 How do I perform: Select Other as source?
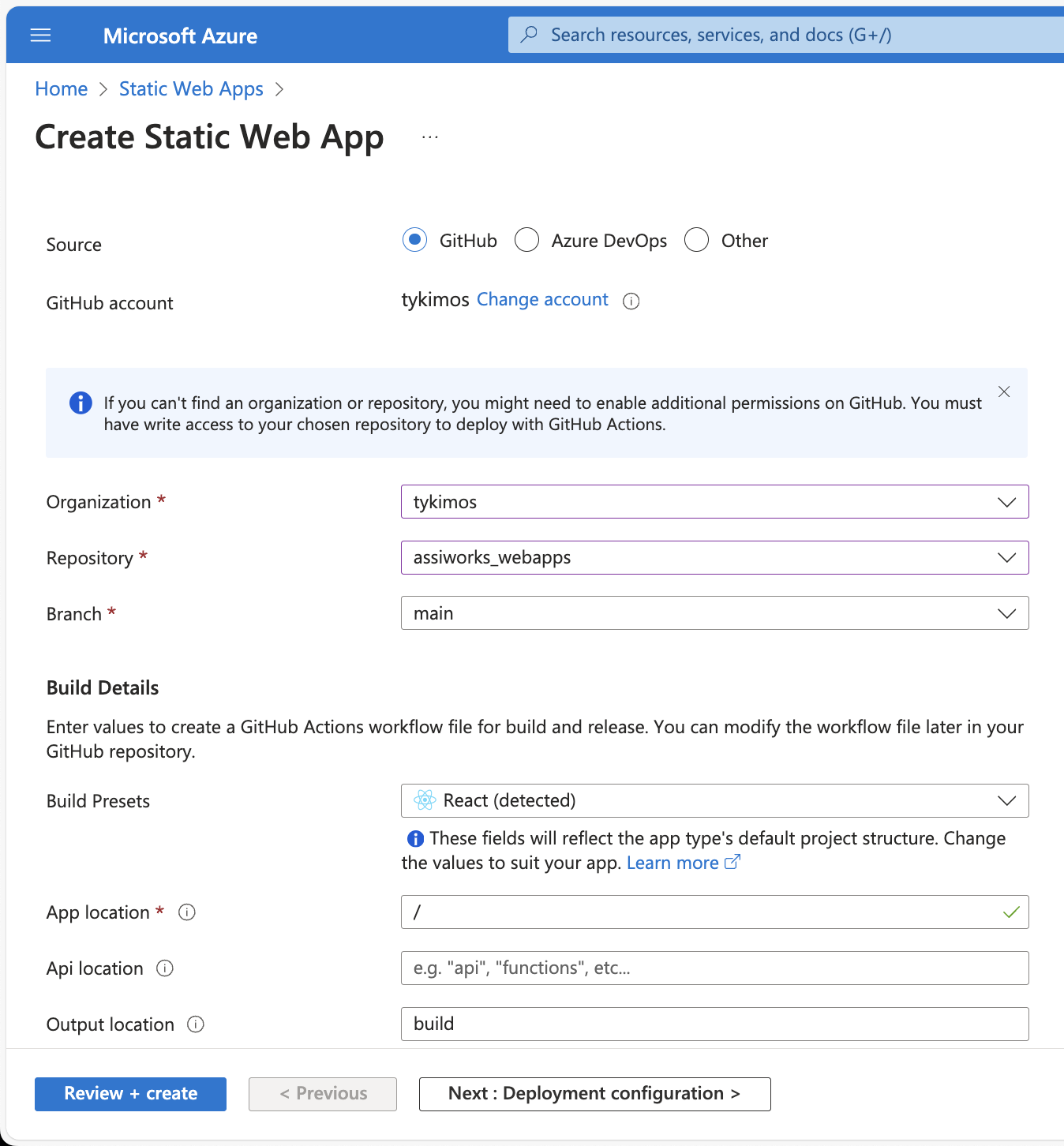tap(696, 240)
